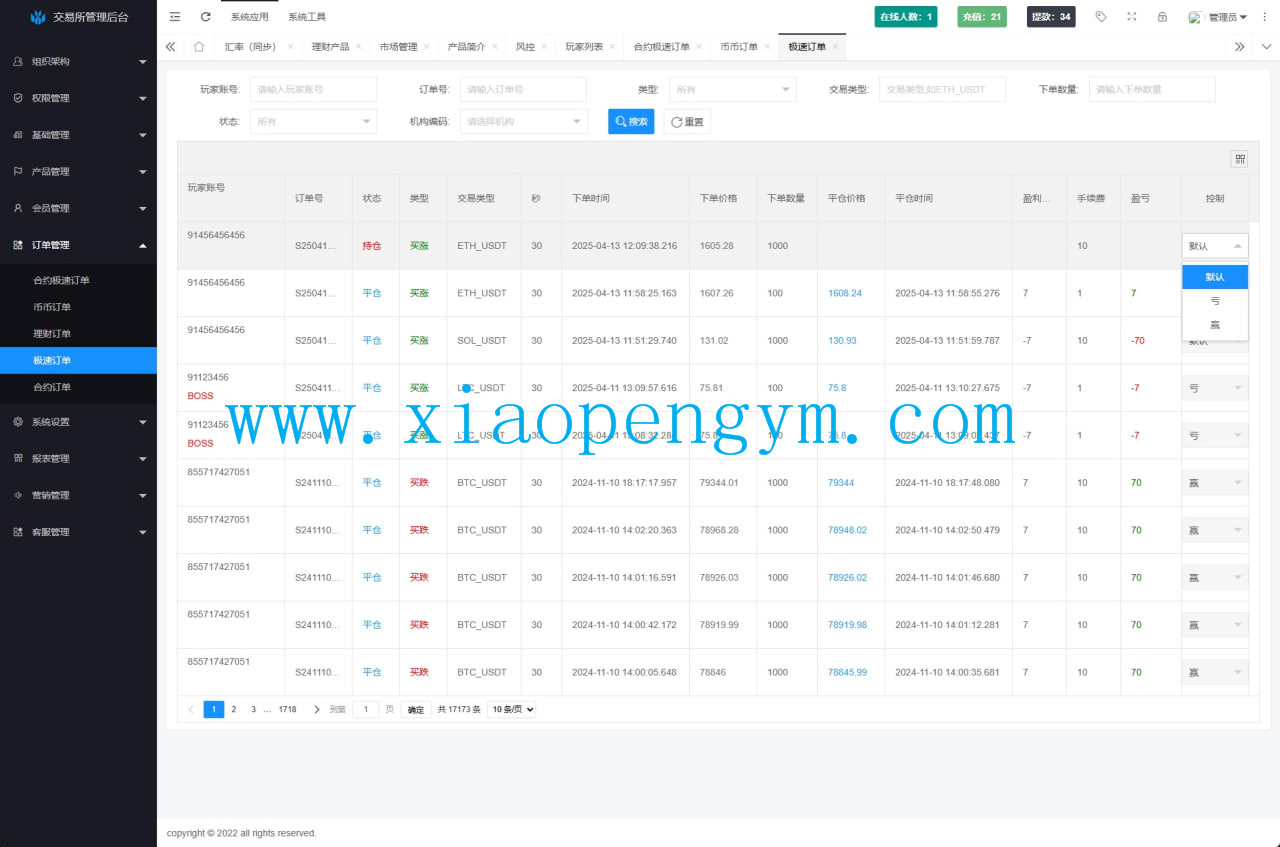Close the 合约极速订单 tab
The image size is (1280, 847).
[699, 46]
